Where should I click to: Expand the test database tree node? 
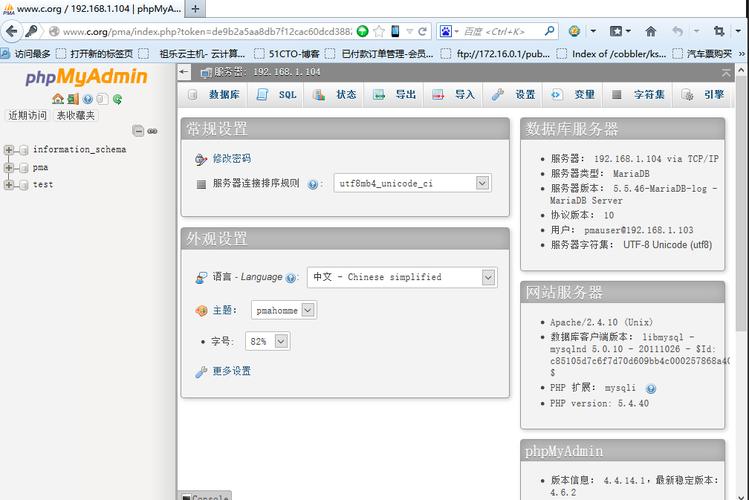click(x=9, y=185)
